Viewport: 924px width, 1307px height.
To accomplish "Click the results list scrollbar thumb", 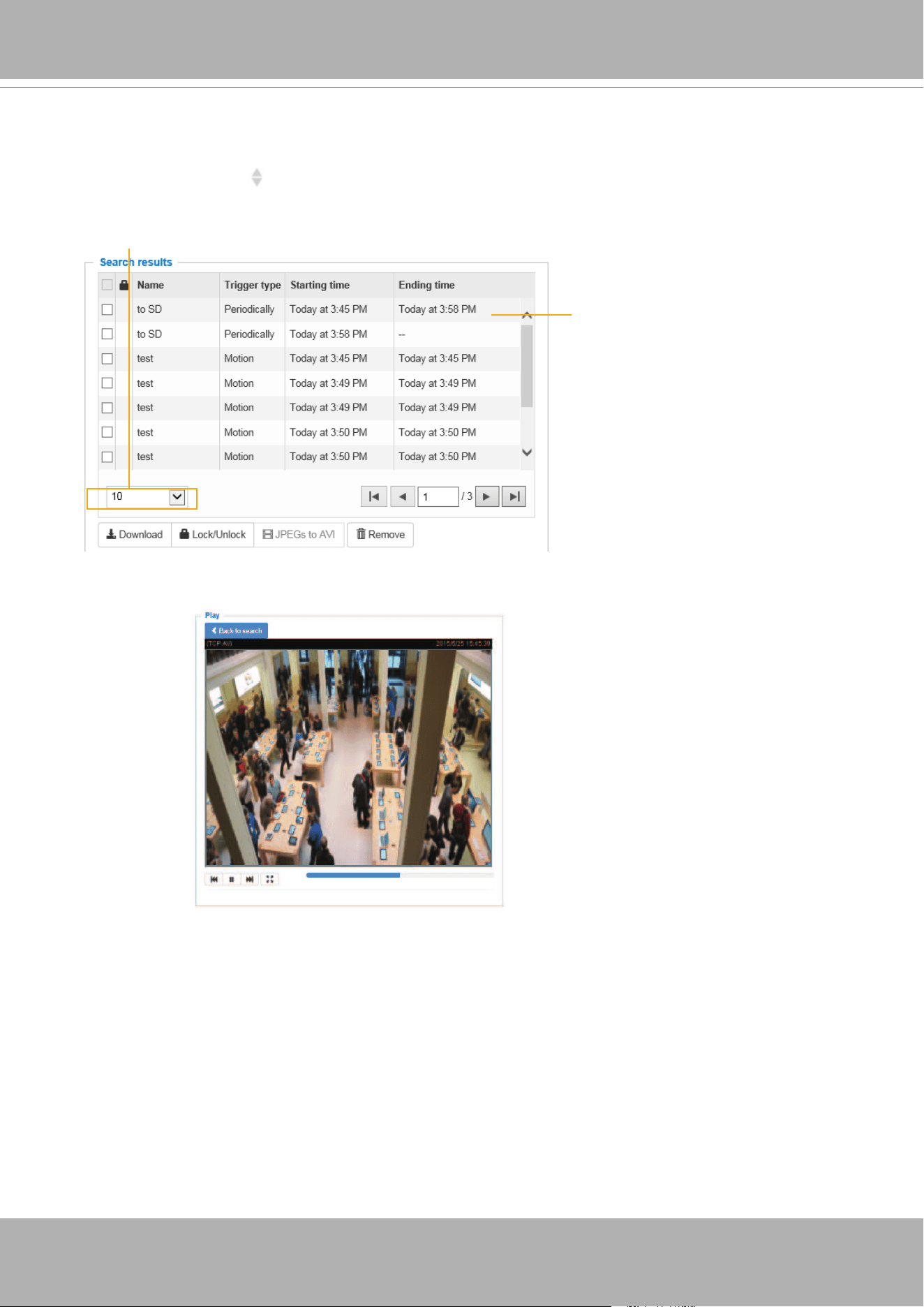I will (527, 366).
